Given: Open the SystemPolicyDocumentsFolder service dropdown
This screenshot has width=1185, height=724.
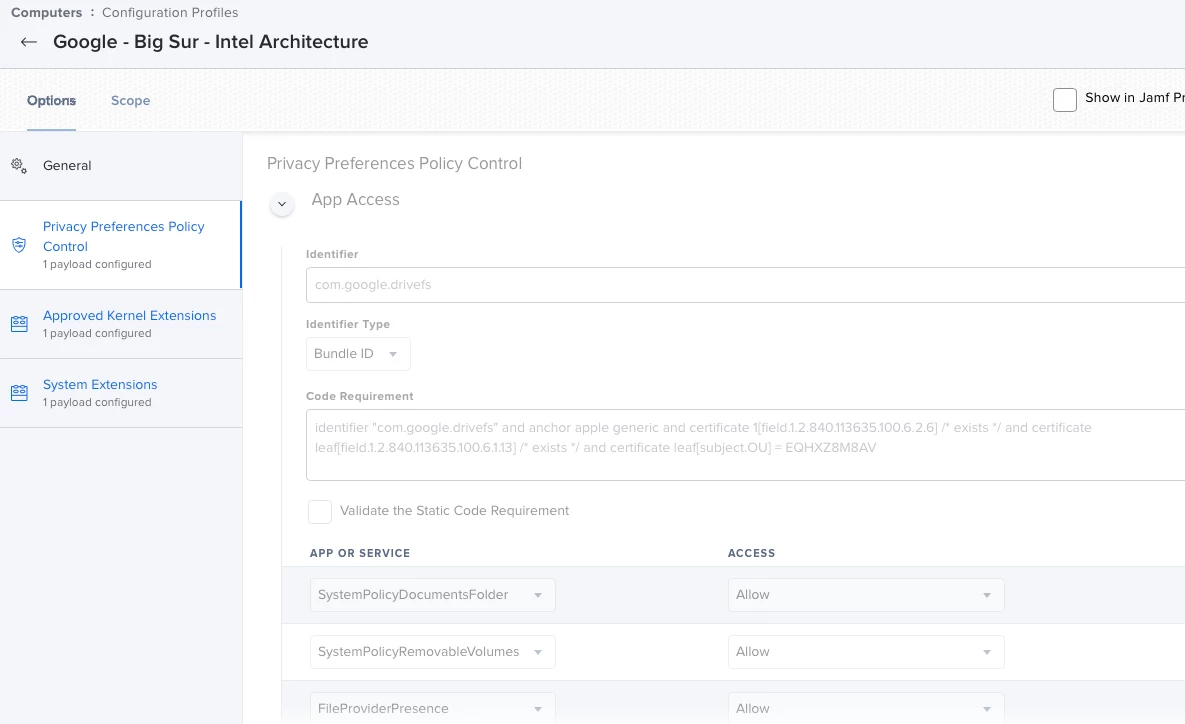Looking at the screenshot, I should point(432,595).
